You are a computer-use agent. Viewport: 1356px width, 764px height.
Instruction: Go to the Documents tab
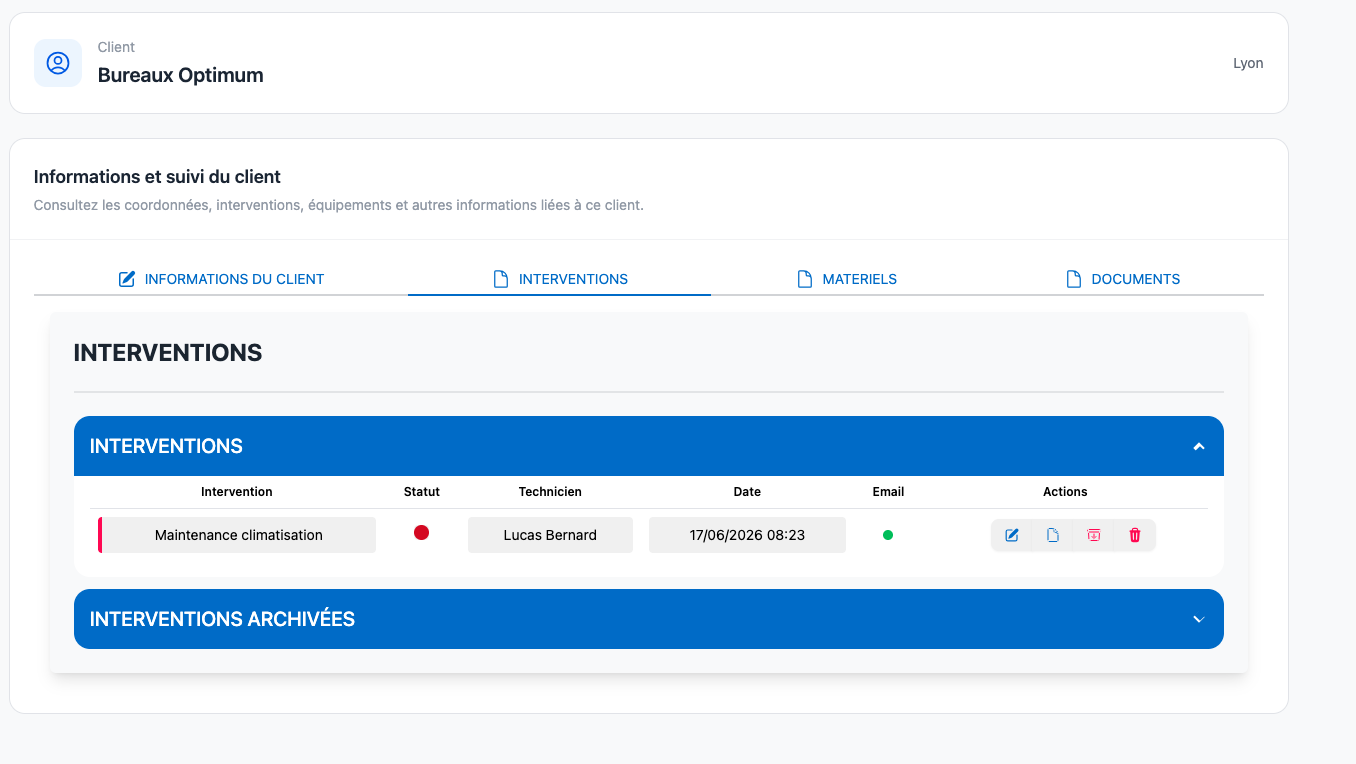[1123, 279]
